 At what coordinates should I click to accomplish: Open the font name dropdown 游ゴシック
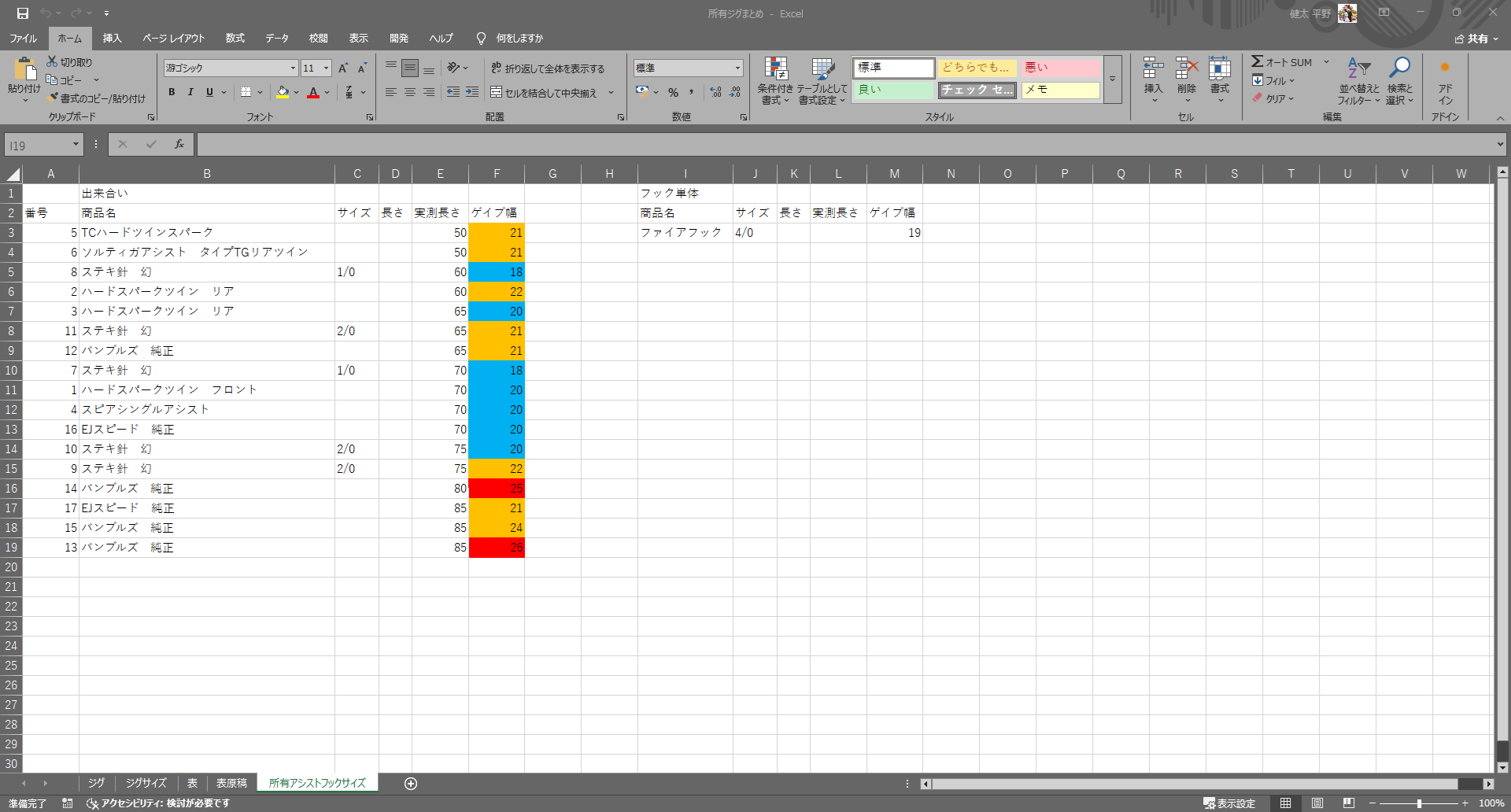(x=293, y=68)
